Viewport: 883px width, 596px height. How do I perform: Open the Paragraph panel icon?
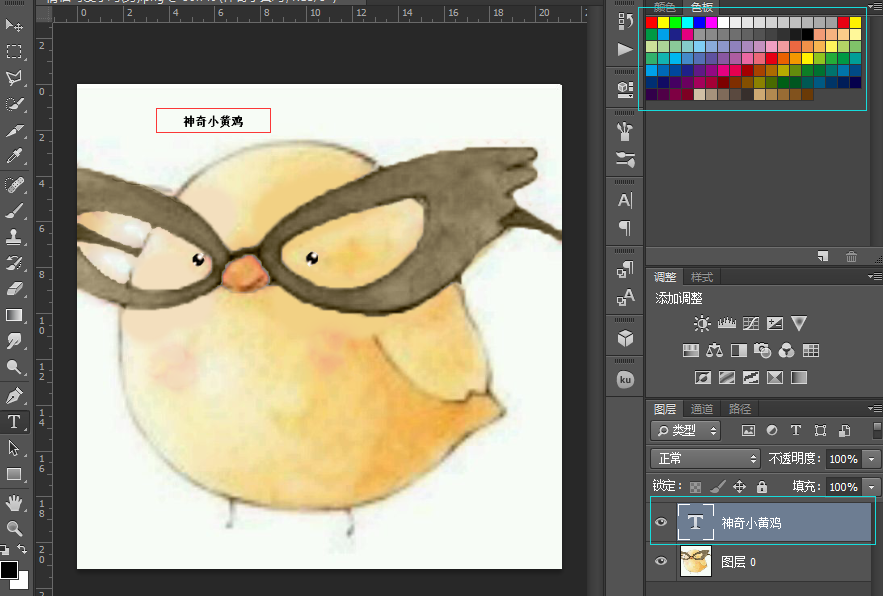[x=625, y=228]
